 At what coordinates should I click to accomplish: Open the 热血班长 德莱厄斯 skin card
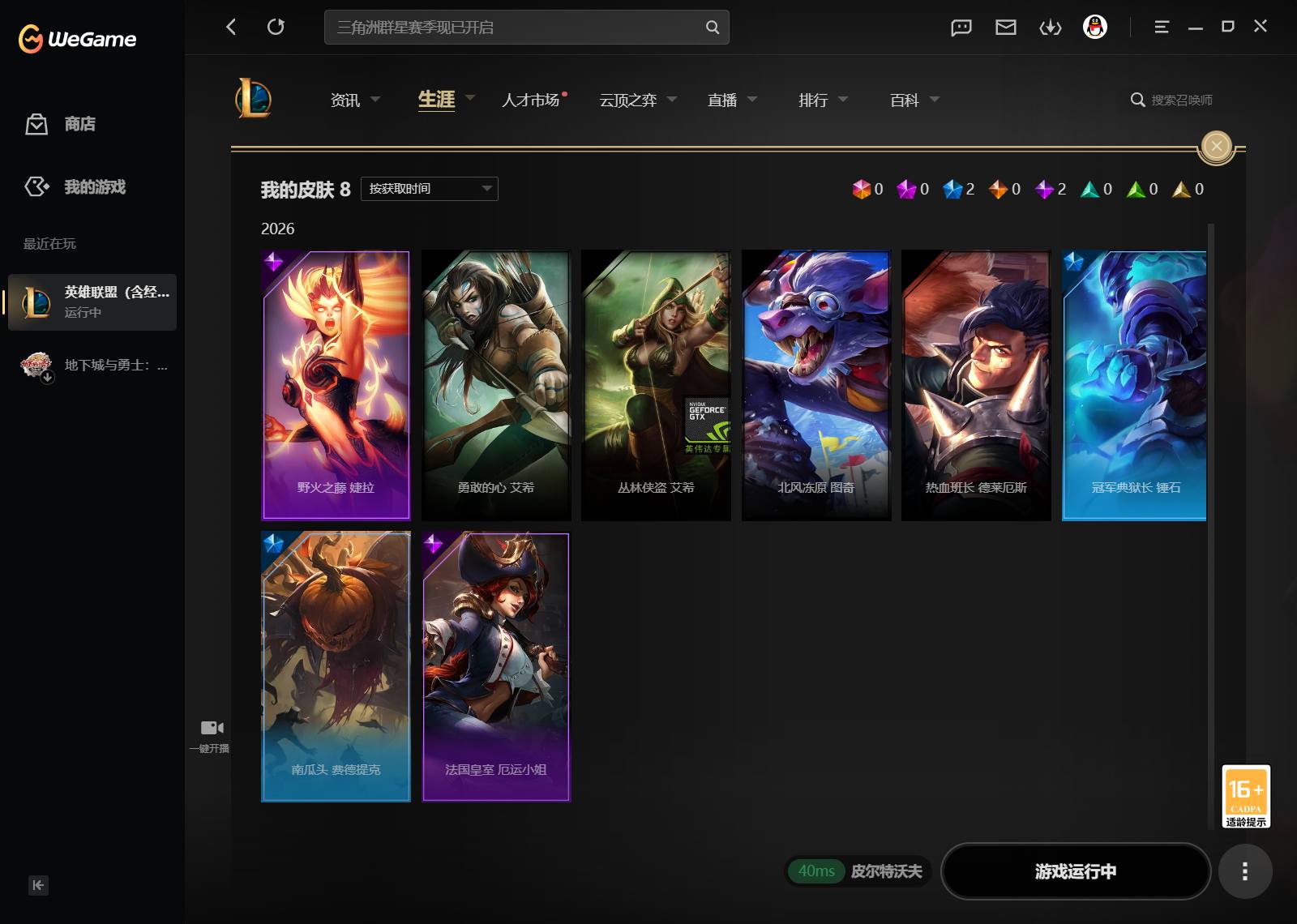pyautogui.click(x=976, y=385)
